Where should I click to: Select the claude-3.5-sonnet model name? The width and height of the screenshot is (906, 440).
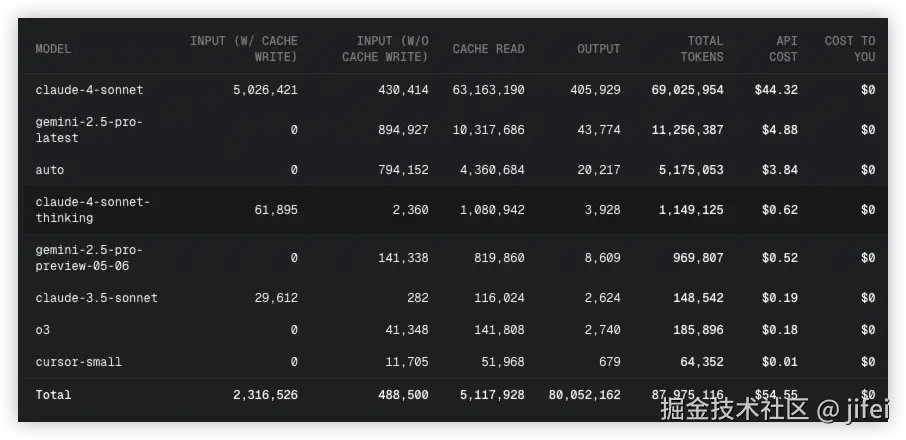click(x=96, y=298)
